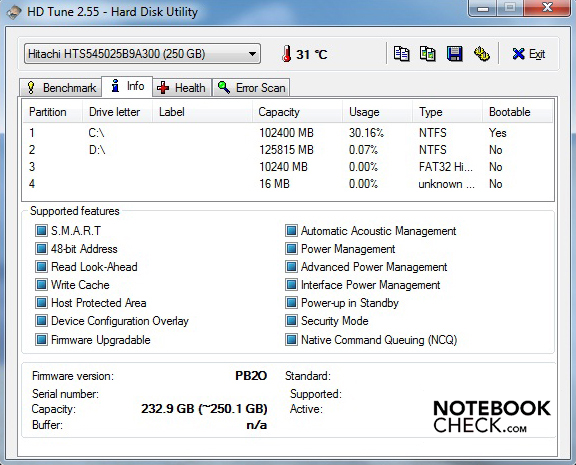Click the unknown ... type cell

[446, 184]
